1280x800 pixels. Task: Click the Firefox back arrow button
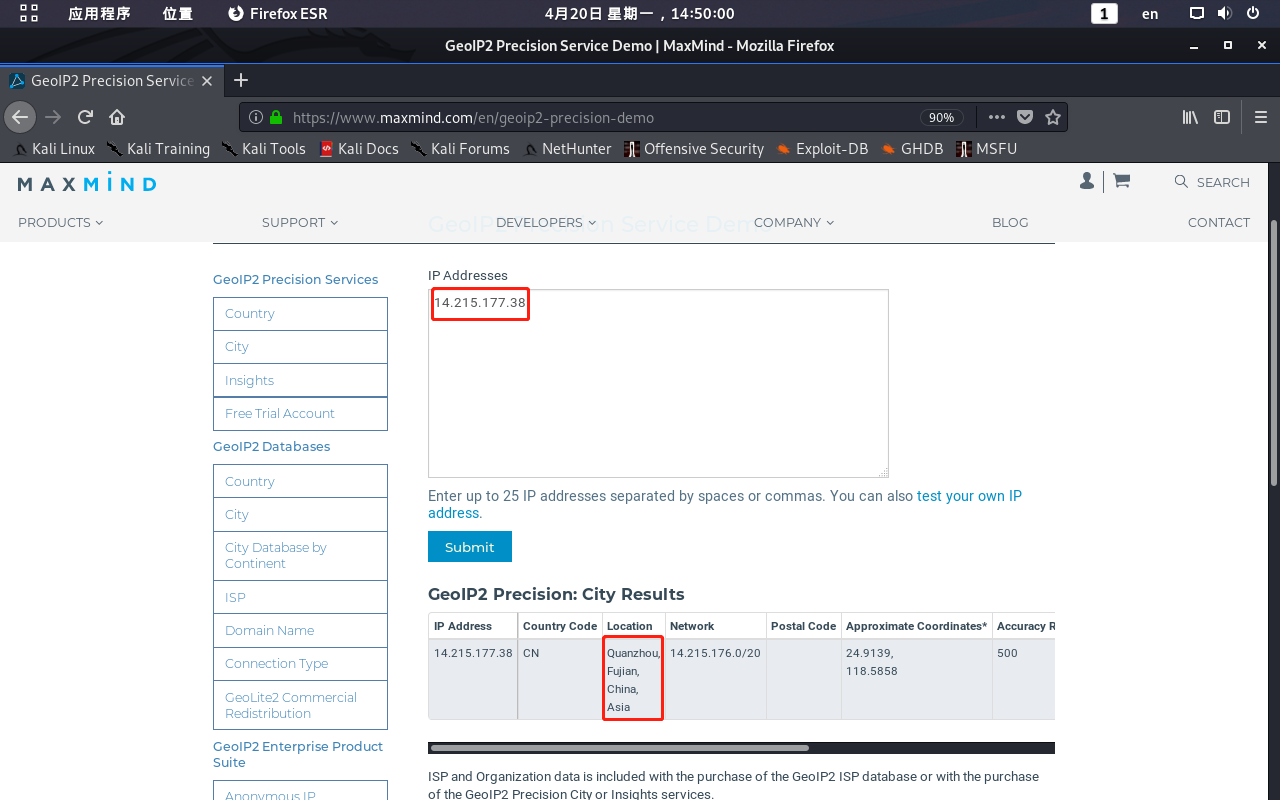[x=20, y=117]
